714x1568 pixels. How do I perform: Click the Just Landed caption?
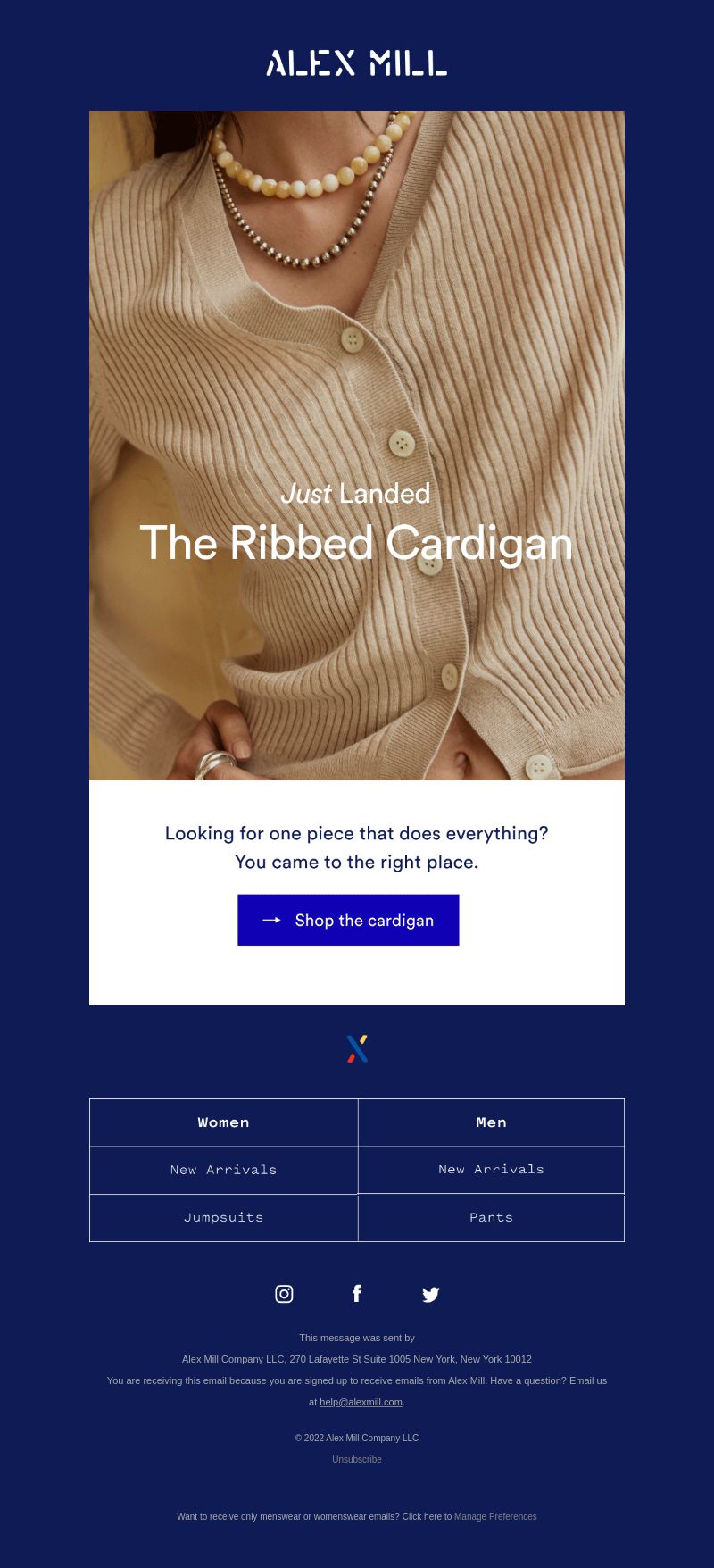pyautogui.click(x=355, y=493)
